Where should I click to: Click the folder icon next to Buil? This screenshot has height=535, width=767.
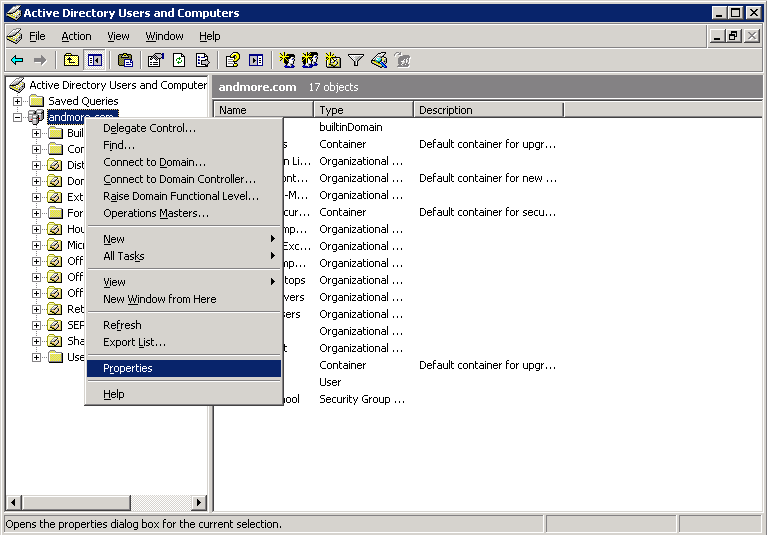coord(55,133)
